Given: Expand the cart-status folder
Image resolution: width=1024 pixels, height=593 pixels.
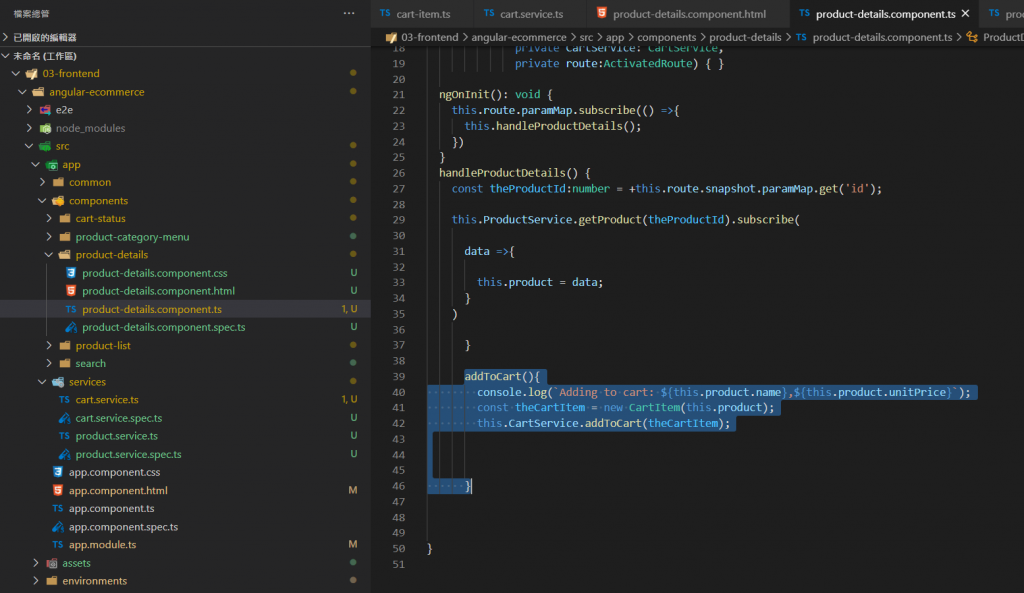Looking at the screenshot, I should point(50,219).
